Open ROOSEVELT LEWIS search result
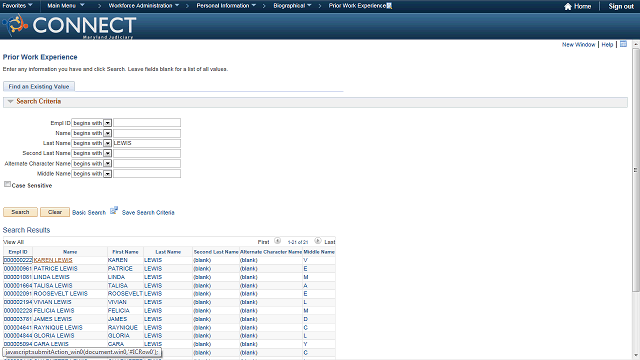This screenshot has width=640, height=360. point(60,293)
